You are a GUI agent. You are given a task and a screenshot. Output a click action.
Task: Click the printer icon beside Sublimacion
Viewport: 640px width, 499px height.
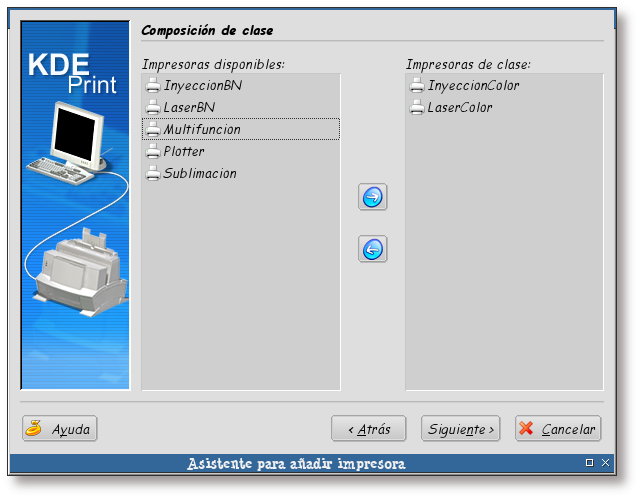pyautogui.click(x=153, y=174)
